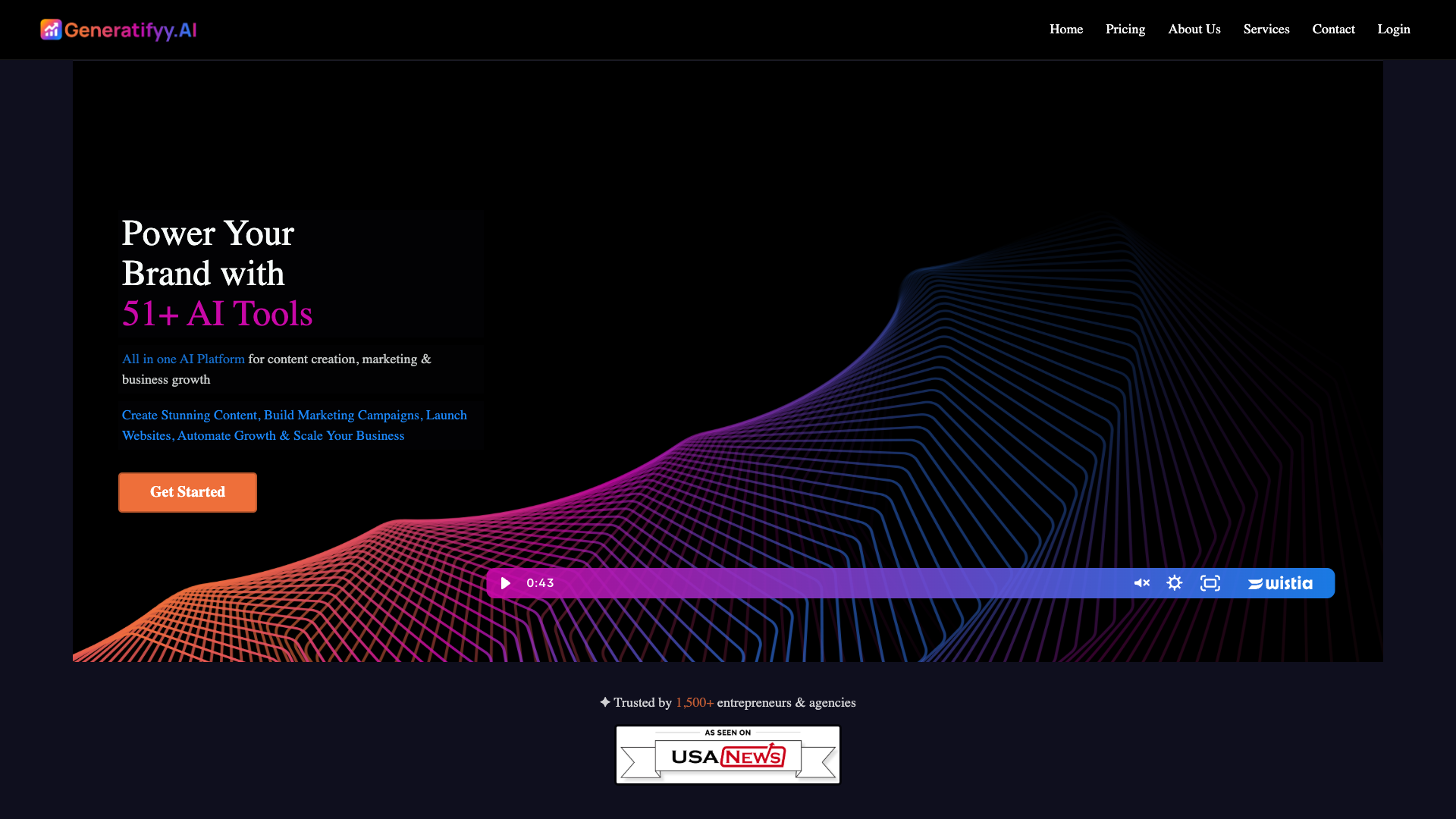Navigate to the Contact page

click(1333, 29)
